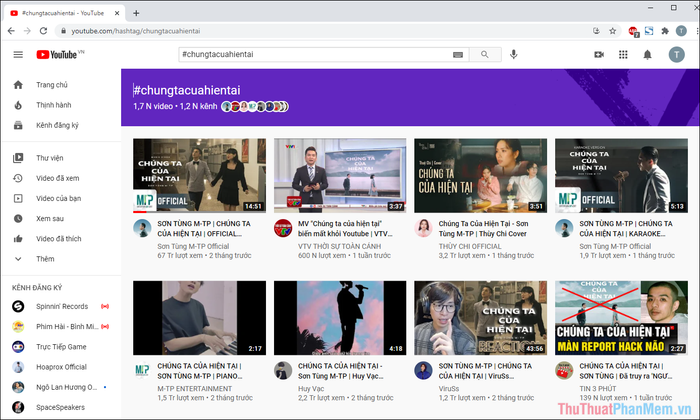Viewport: 700px width, 420px height.
Task: Open the Thùy Chi Cover 3:51 thumbnail
Action: 480,175
